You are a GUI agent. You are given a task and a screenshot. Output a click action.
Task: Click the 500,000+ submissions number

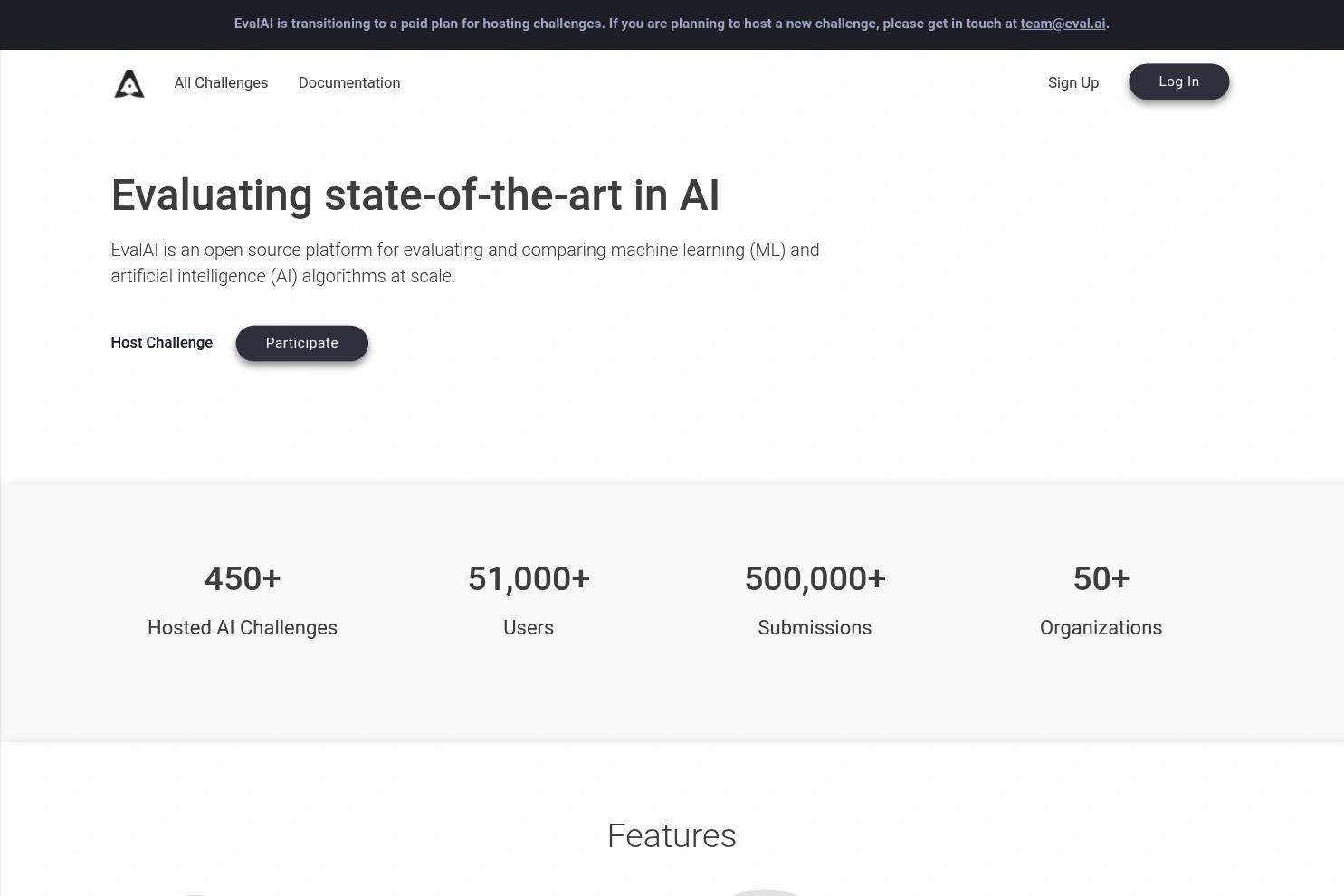tap(815, 578)
